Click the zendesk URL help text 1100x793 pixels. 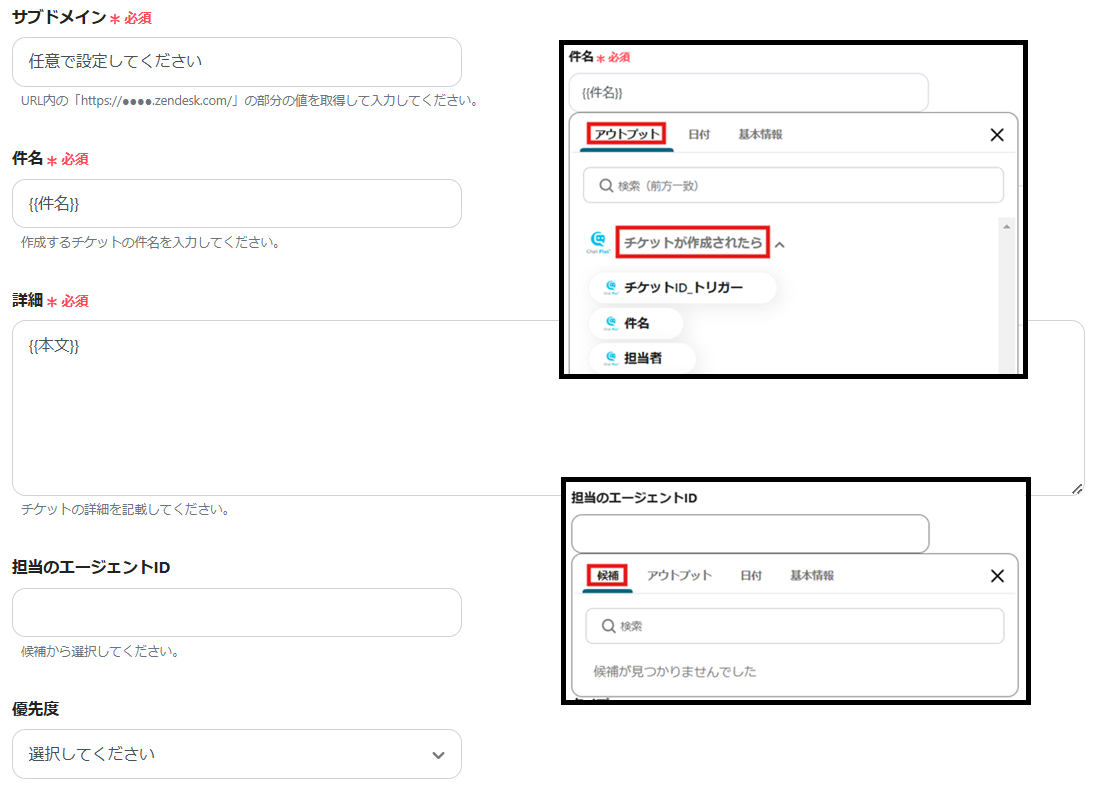click(x=250, y=100)
